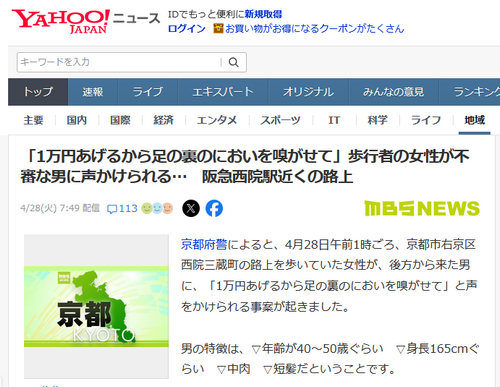
Task: Click the reaction emoji faces
Action: point(157,208)
